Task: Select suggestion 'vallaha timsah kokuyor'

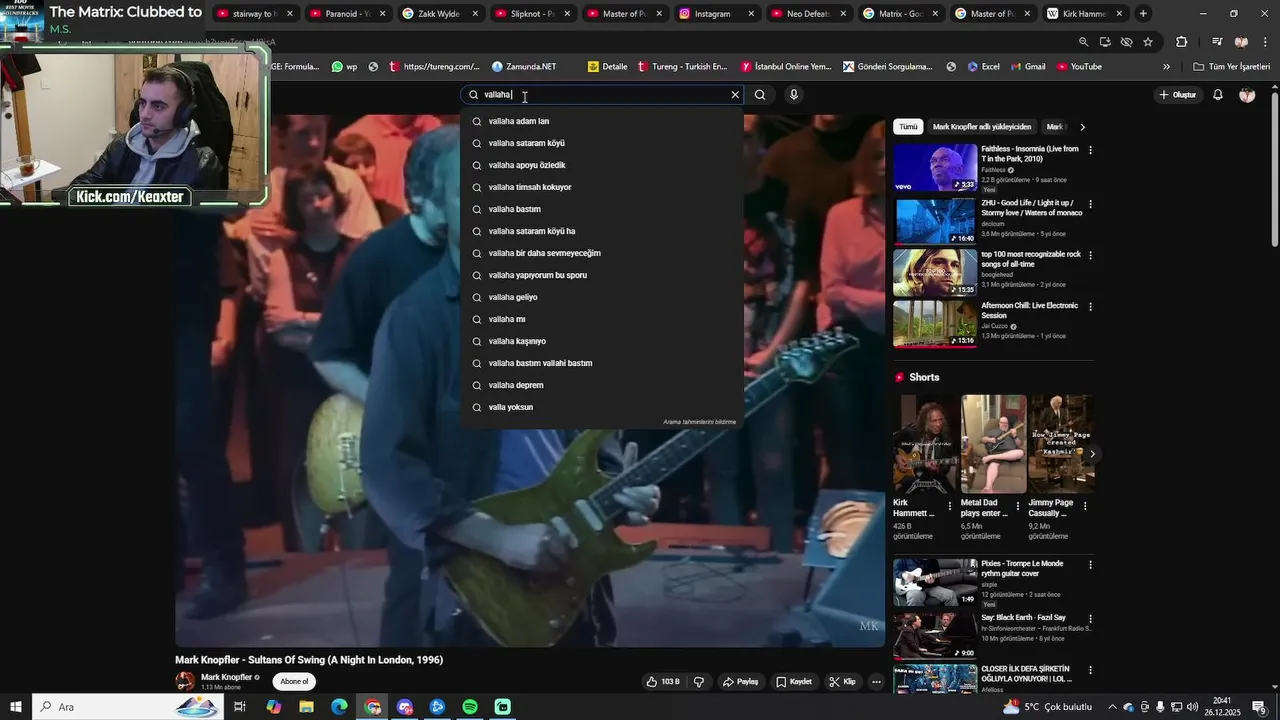Action: coord(602,187)
